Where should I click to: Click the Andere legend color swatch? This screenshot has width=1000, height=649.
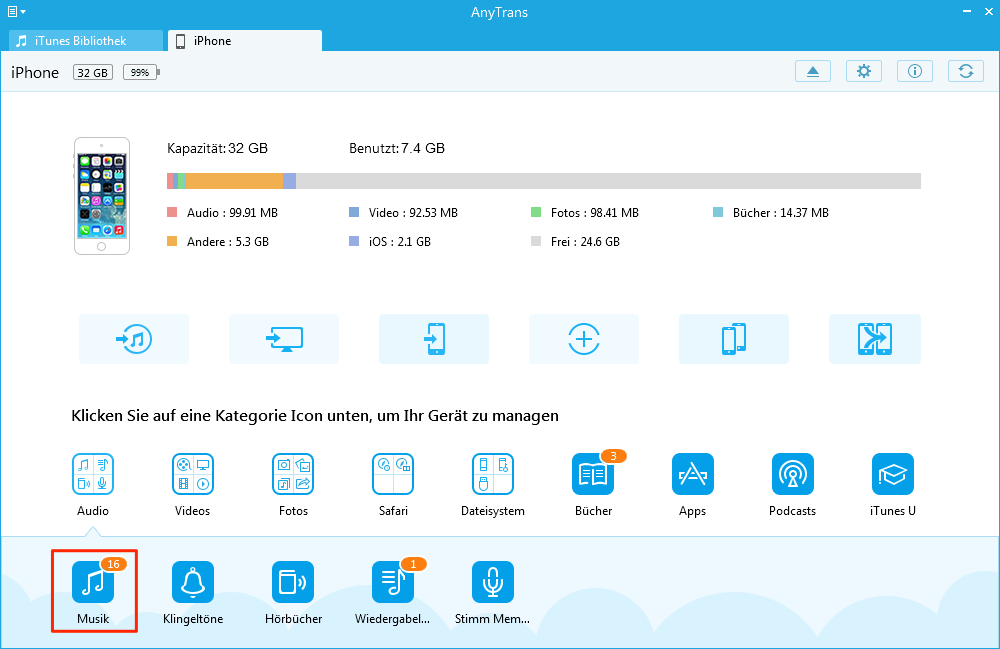(172, 241)
